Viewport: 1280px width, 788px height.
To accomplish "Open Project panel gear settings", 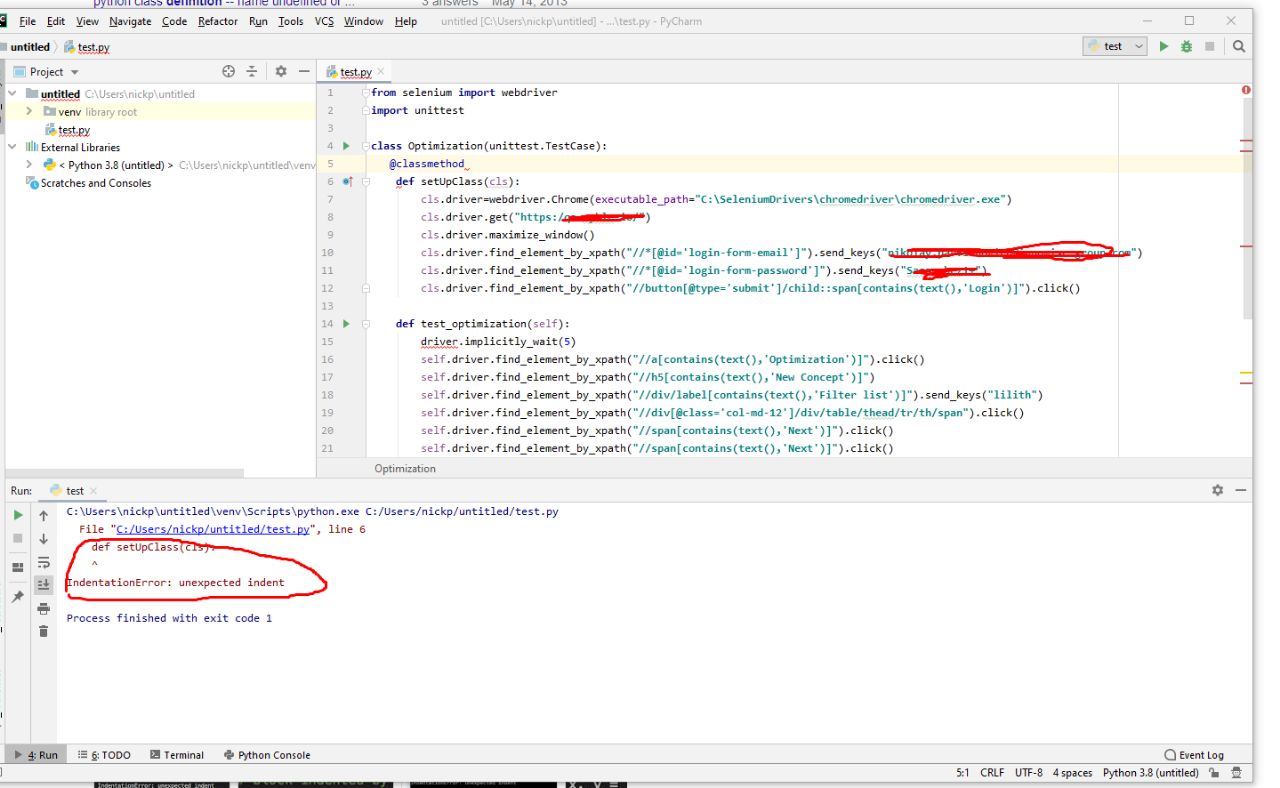I will click(281, 71).
